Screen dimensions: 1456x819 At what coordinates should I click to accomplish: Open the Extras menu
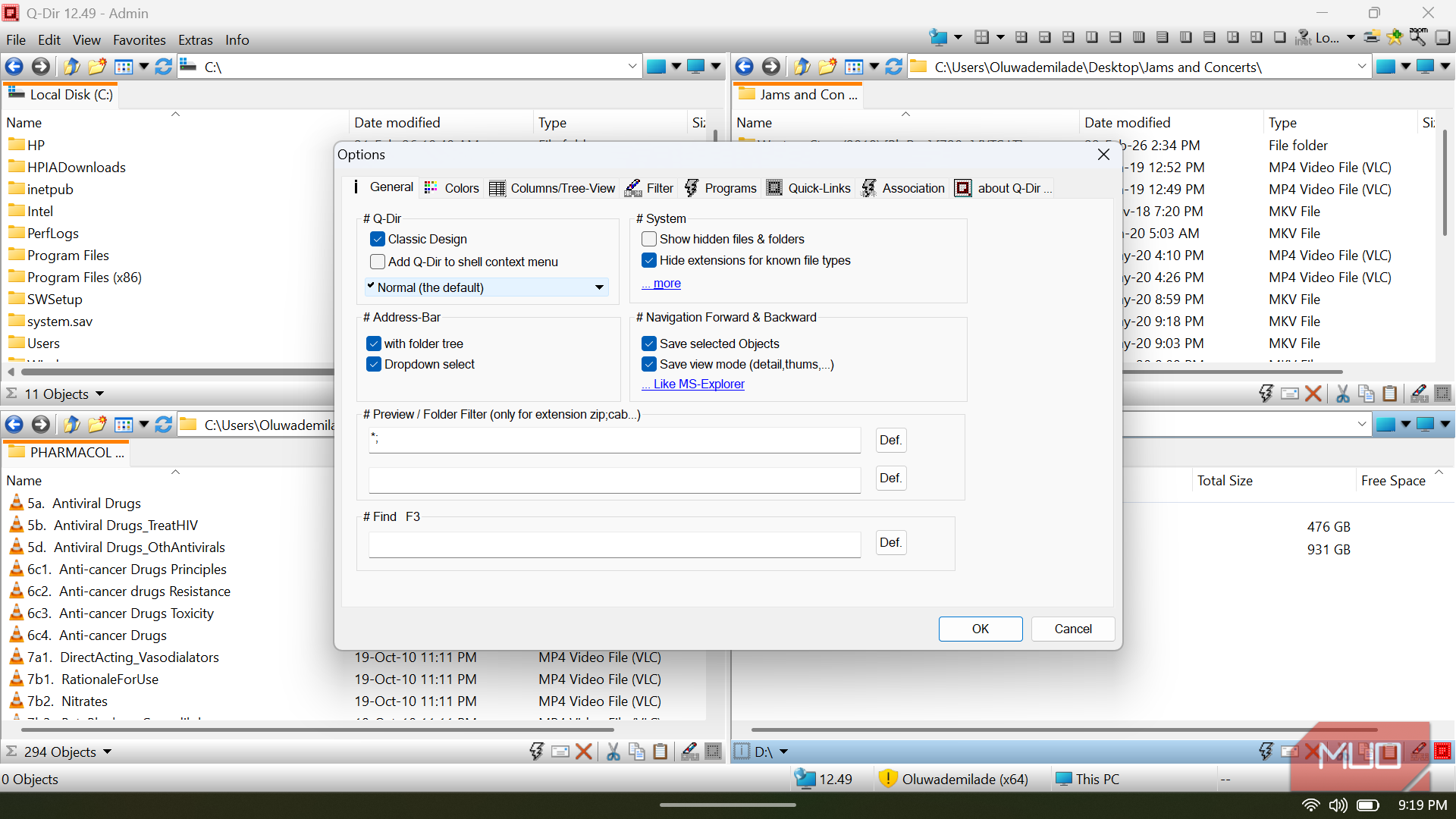click(196, 40)
